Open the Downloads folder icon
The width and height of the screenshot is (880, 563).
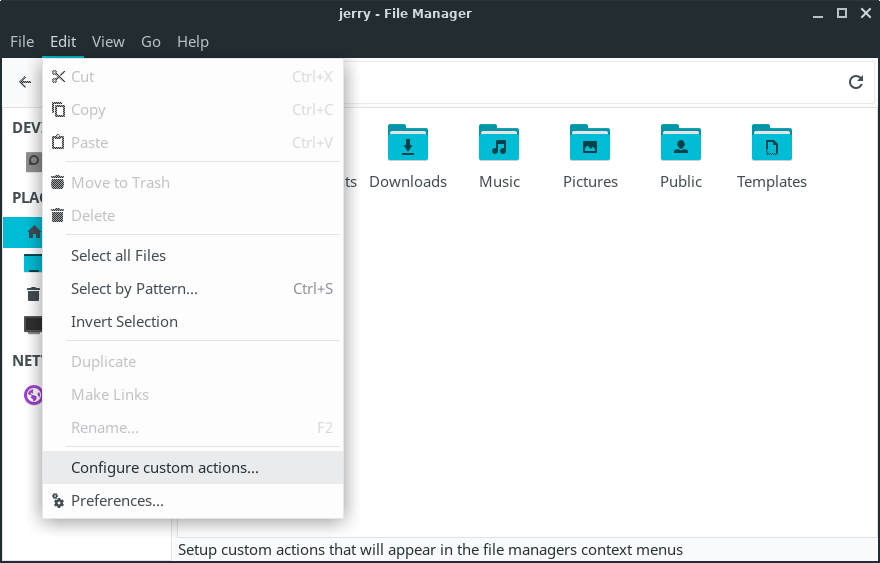point(407,144)
